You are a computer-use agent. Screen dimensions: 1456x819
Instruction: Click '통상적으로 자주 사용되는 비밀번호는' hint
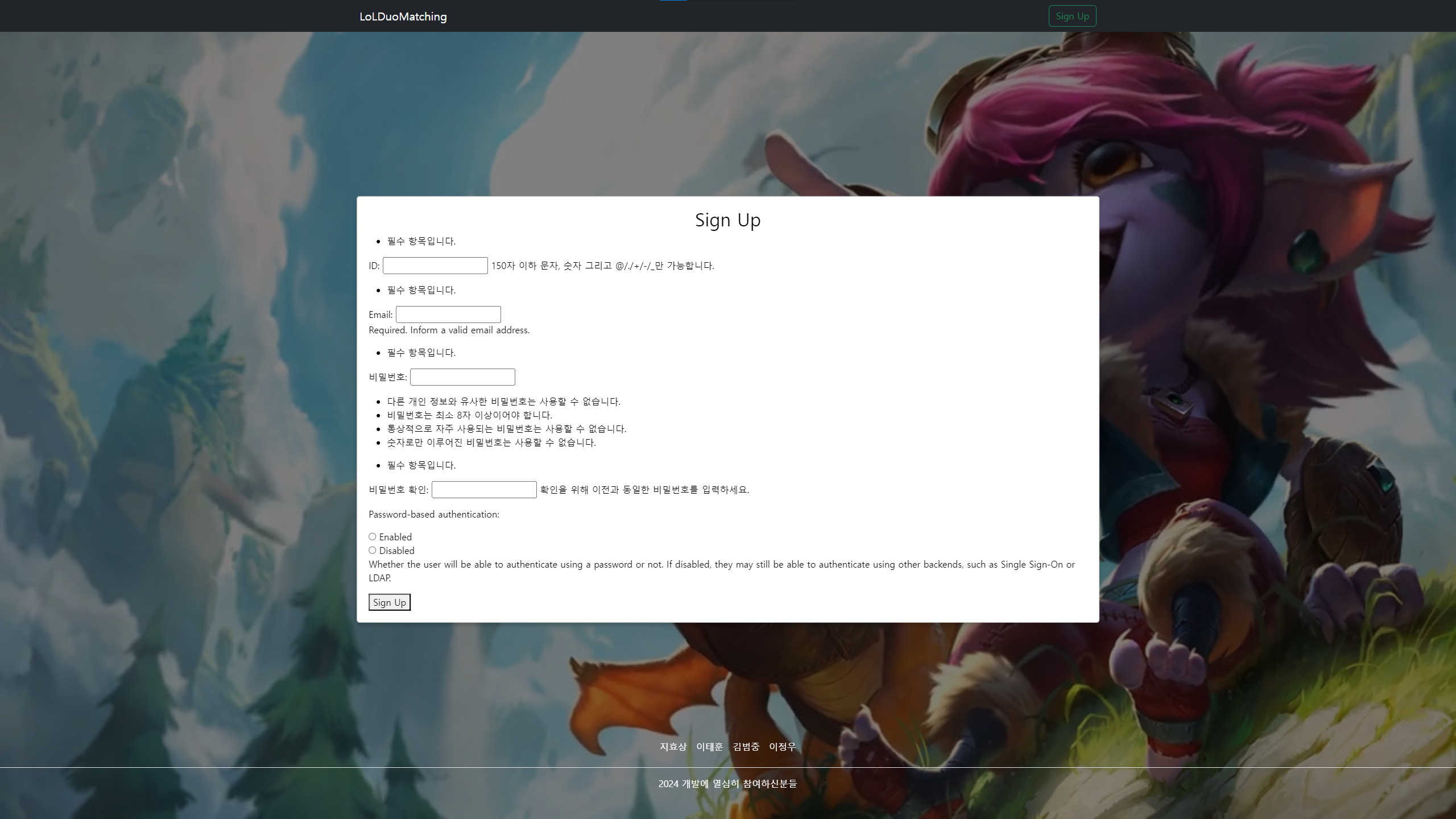(507, 429)
